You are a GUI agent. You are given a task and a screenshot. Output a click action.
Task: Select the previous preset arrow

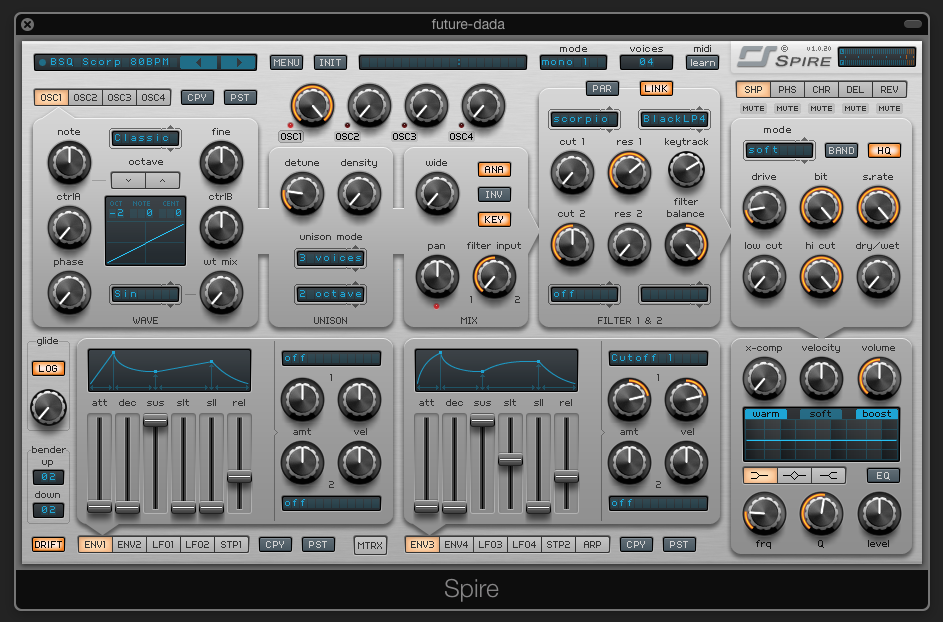click(x=198, y=62)
